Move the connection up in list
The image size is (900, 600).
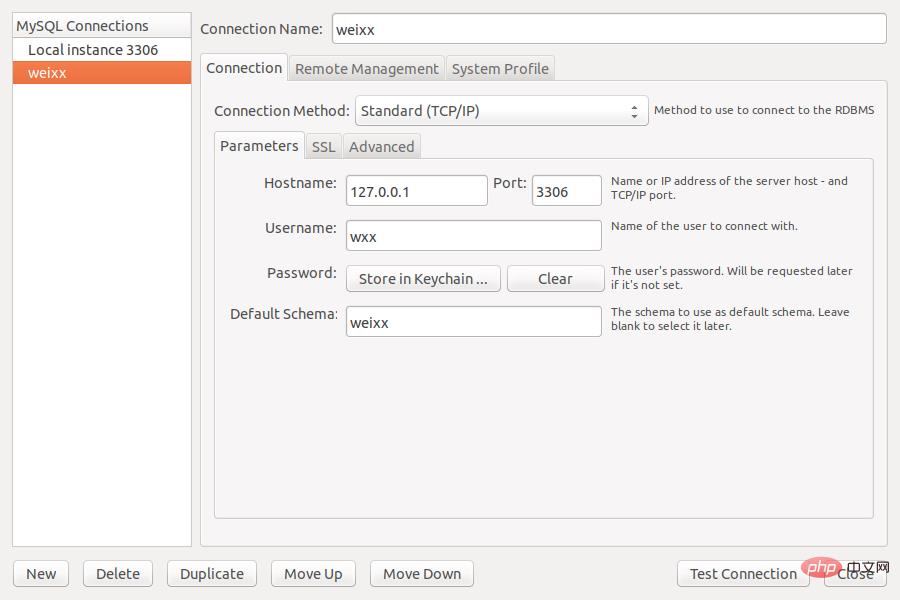[x=313, y=574]
